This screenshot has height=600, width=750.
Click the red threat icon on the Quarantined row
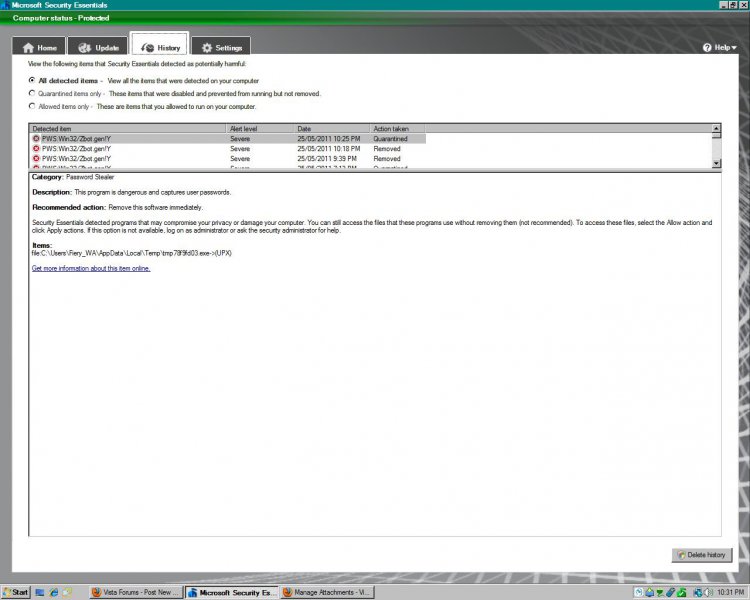pos(36,138)
